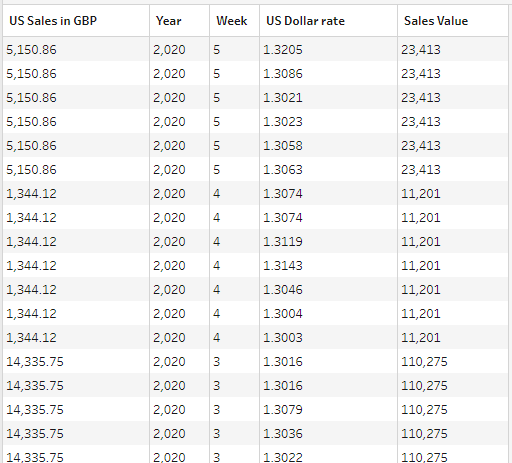Select the Week column header
Screen dimensions: 512x463
(234, 21)
